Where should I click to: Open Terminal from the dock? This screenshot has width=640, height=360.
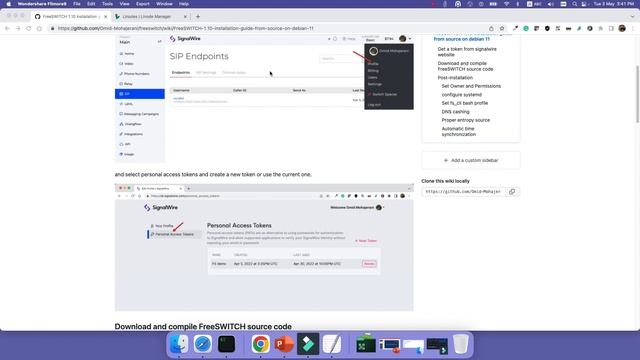[227, 344]
